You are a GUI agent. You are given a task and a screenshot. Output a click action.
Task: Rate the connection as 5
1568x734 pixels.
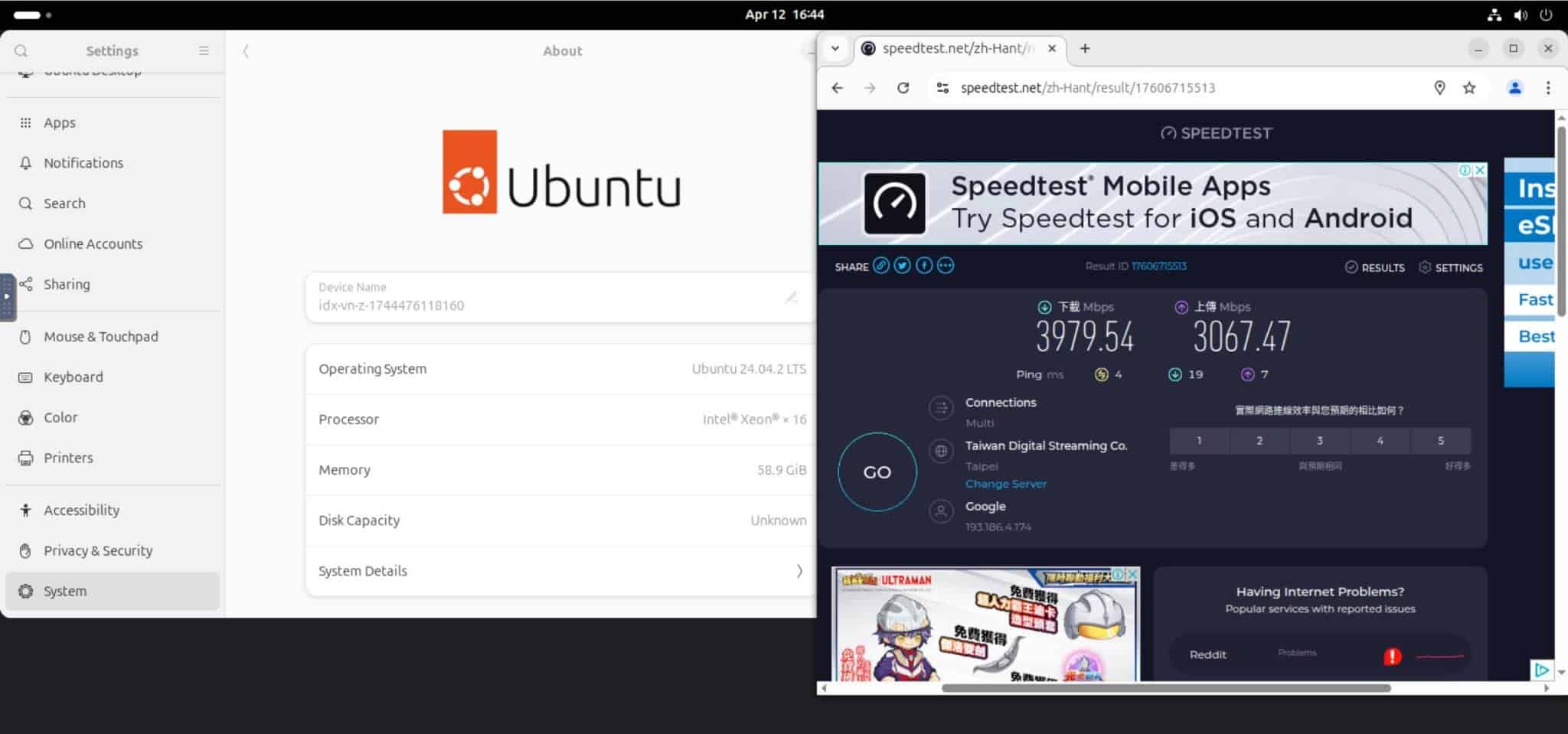(1441, 441)
